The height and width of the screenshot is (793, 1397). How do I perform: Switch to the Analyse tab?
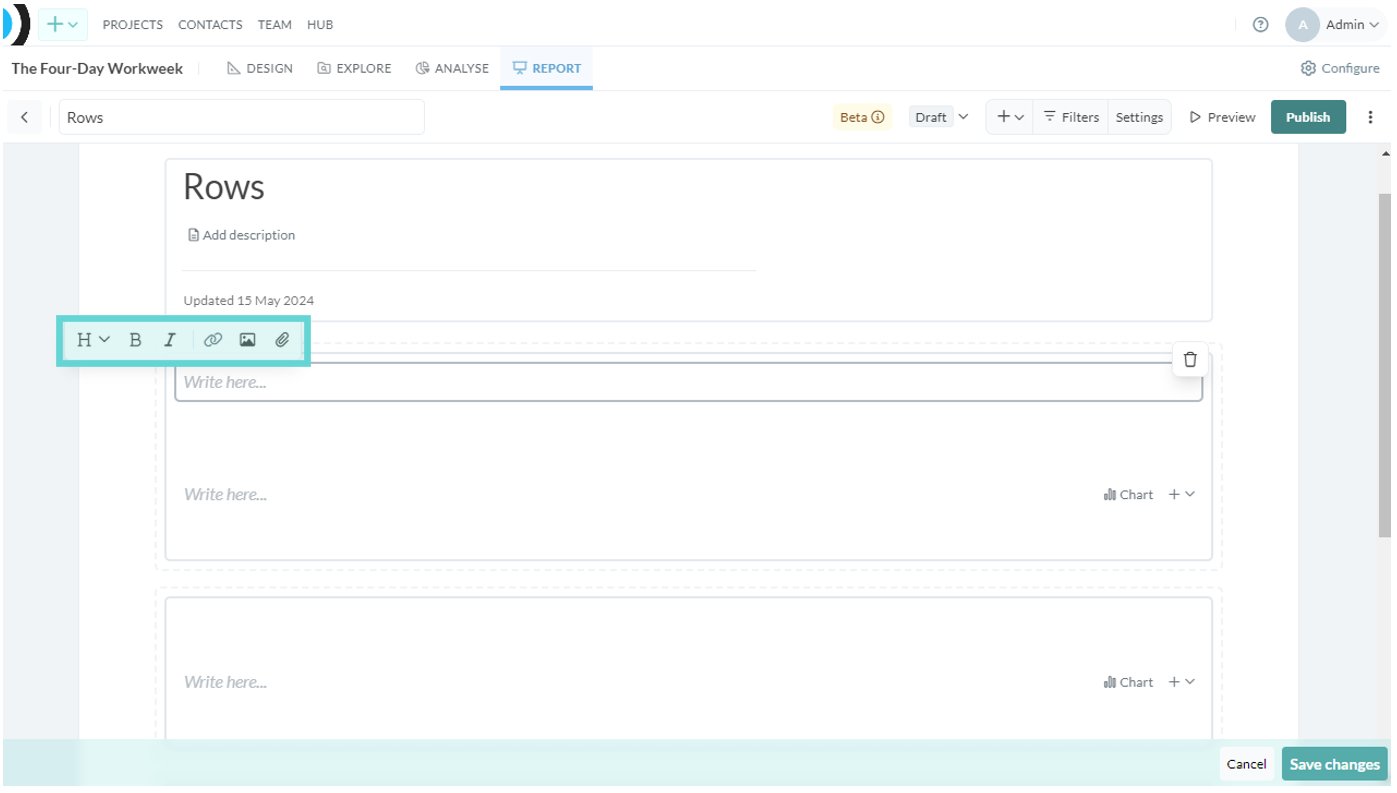[452, 68]
